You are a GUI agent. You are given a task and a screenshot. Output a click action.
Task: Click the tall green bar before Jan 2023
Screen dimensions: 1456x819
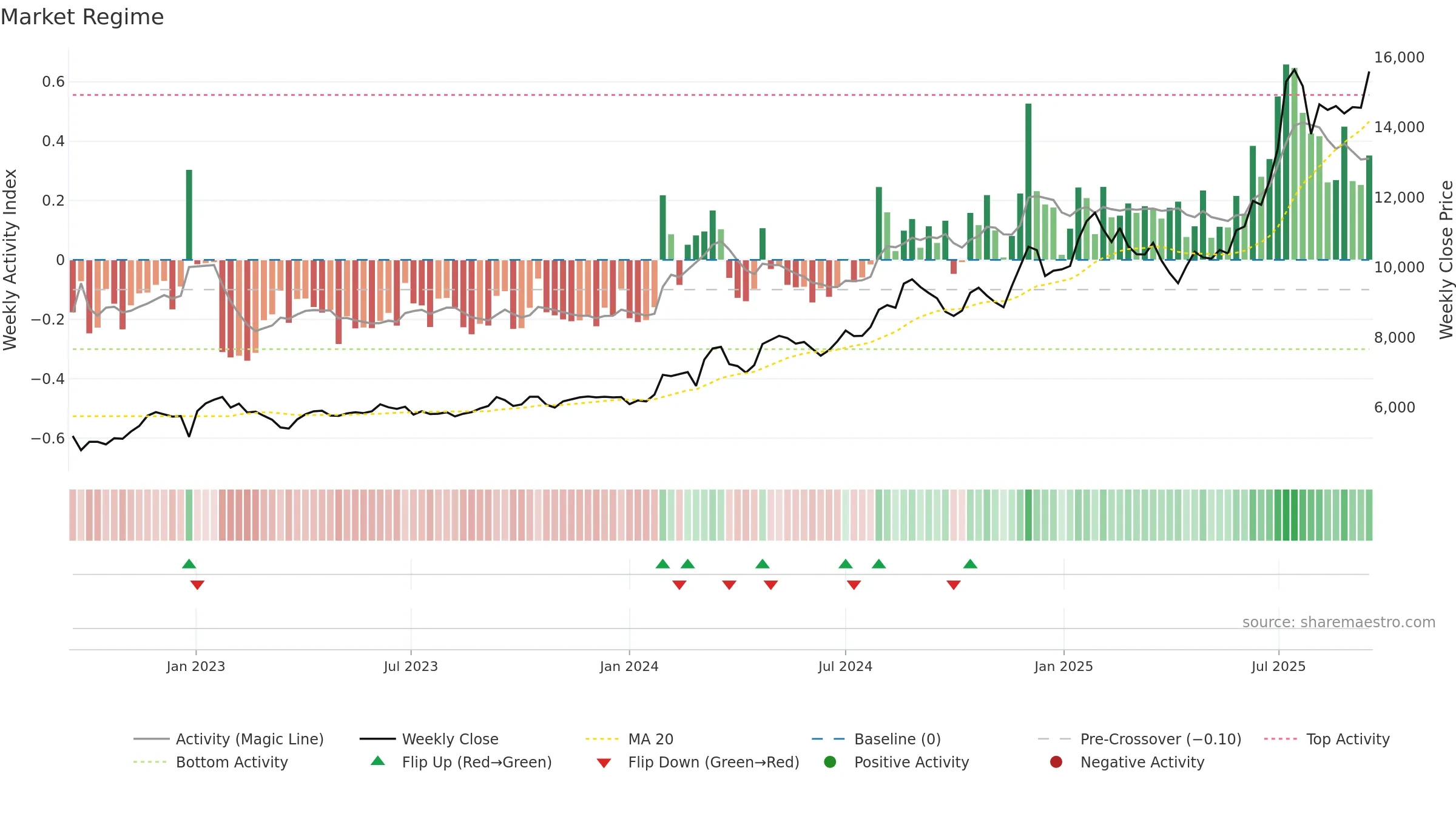[x=189, y=215]
